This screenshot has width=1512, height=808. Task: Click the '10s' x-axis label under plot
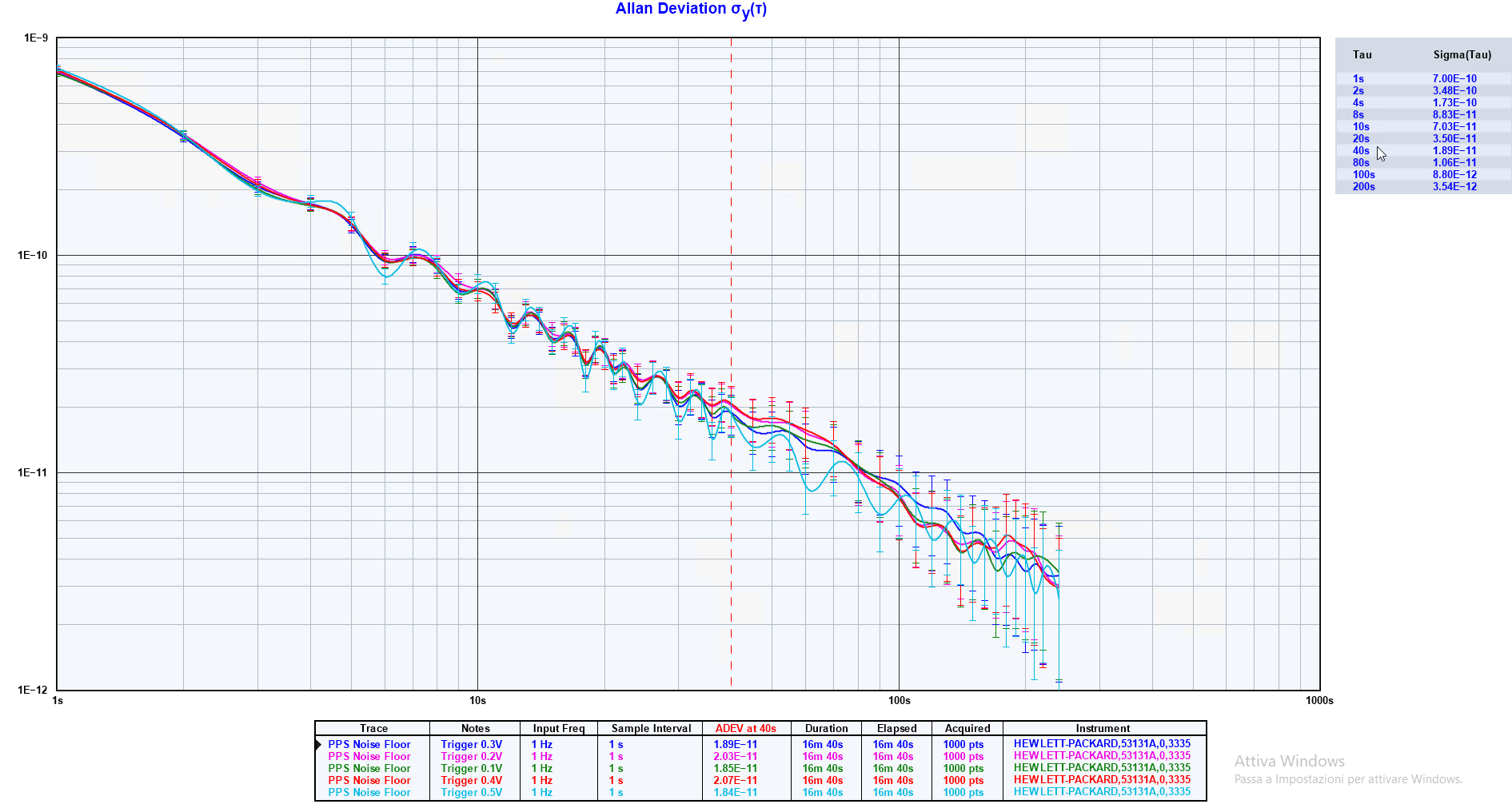[477, 700]
